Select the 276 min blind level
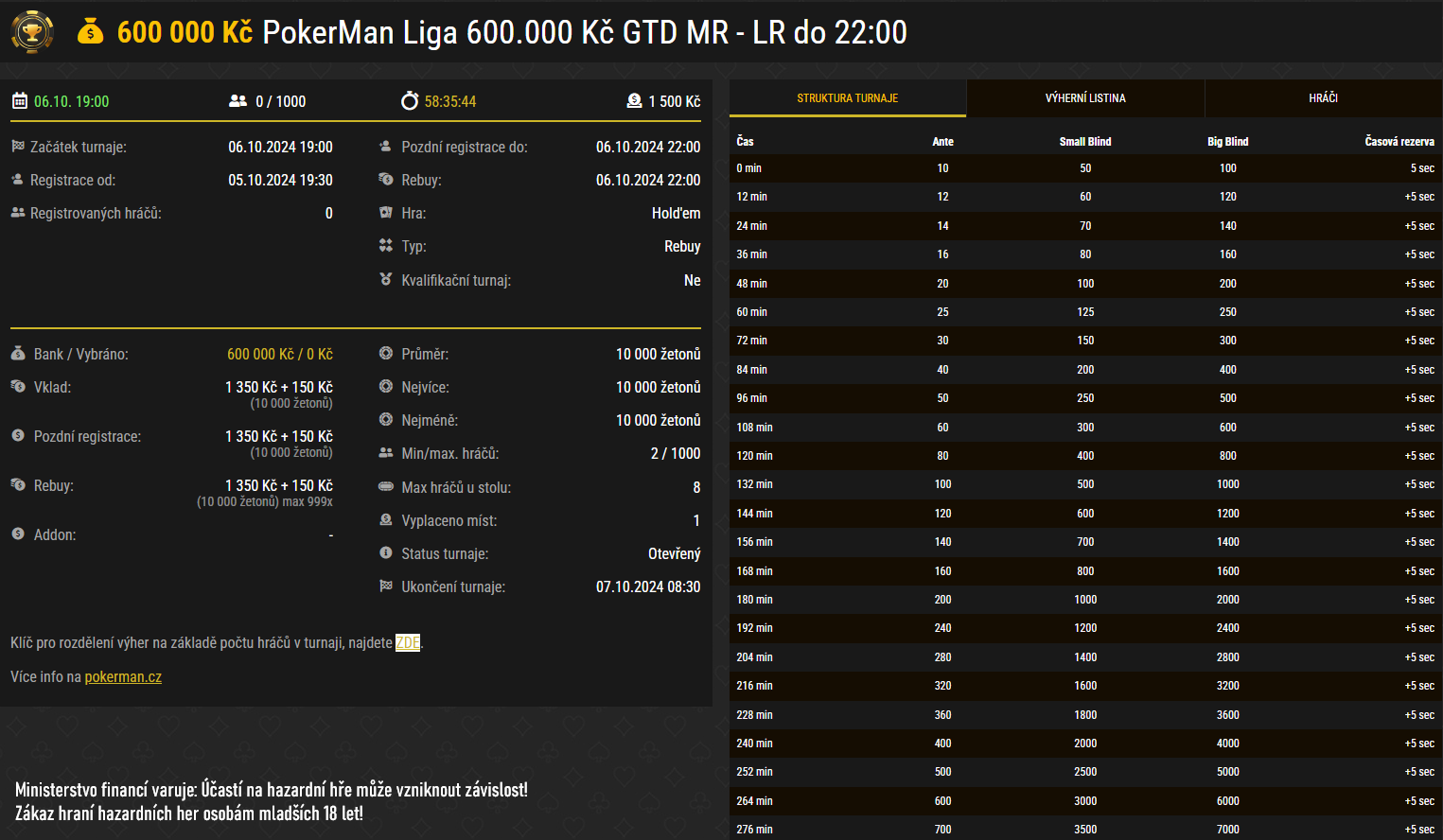 click(1085, 830)
